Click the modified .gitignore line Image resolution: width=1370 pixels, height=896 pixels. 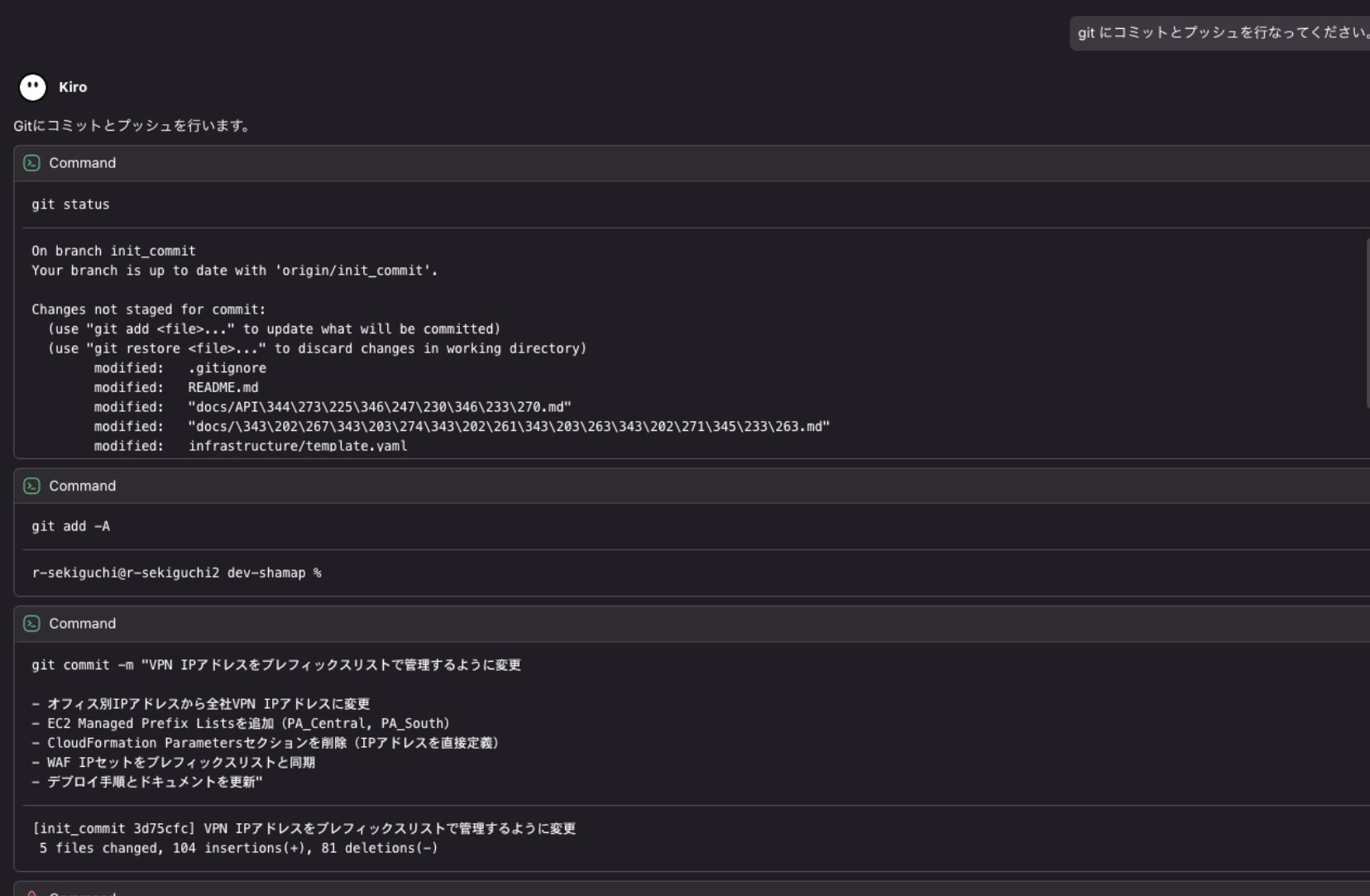(x=180, y=368)
